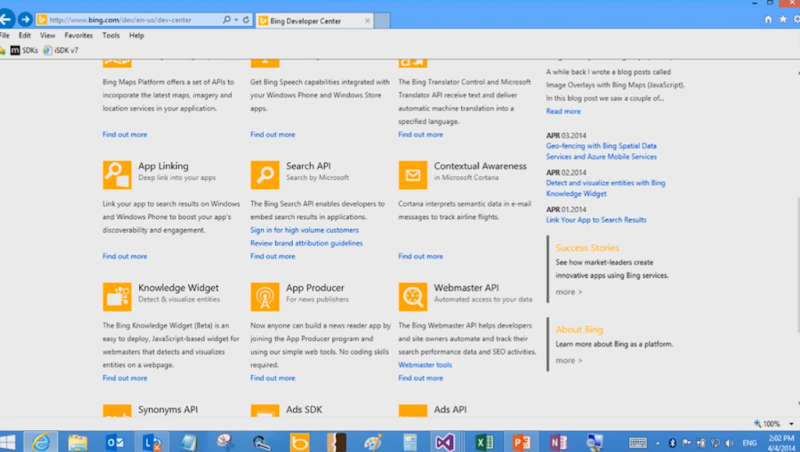Open the Edit menu

click(24, 35)
